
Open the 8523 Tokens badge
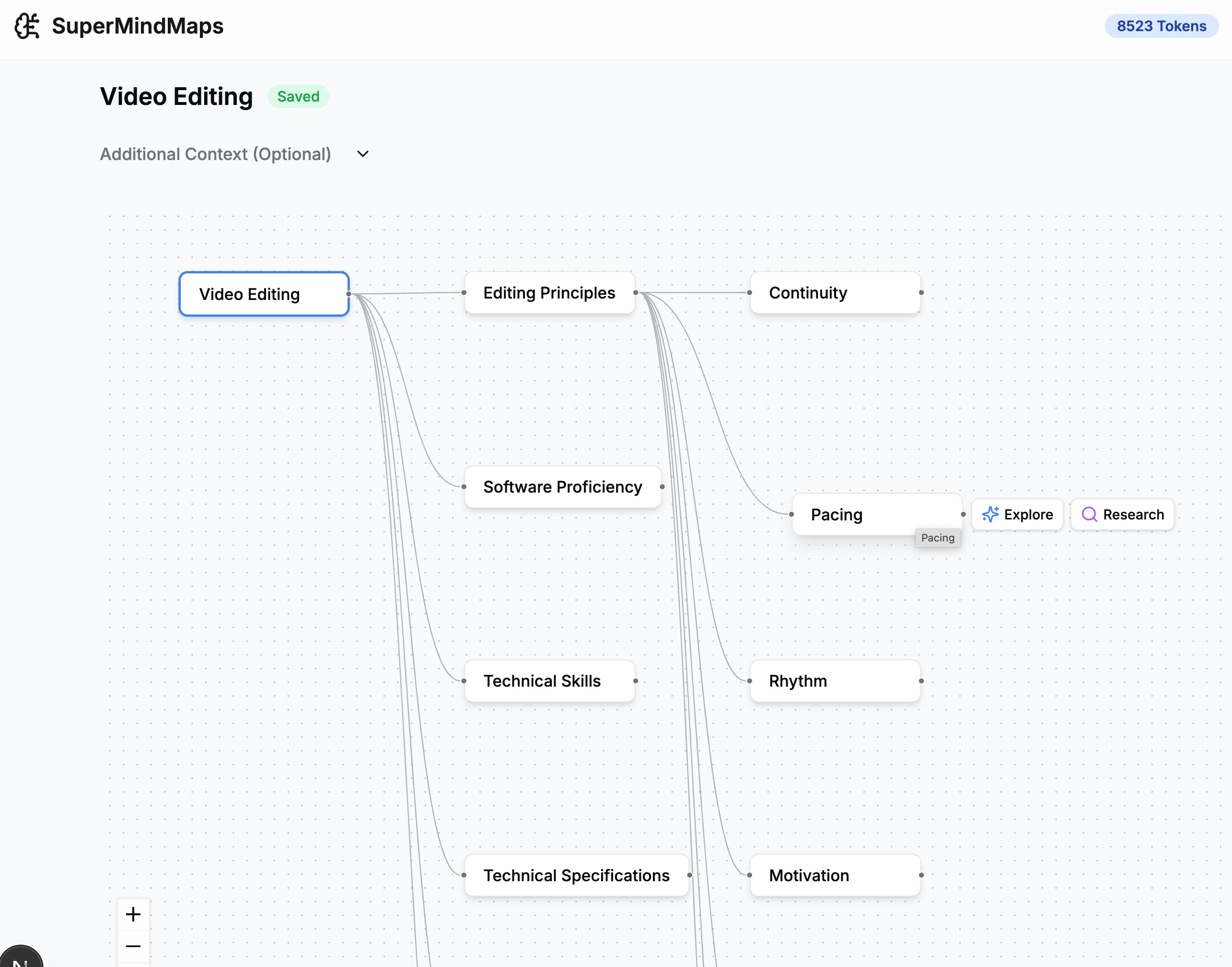coord(1161,26)
